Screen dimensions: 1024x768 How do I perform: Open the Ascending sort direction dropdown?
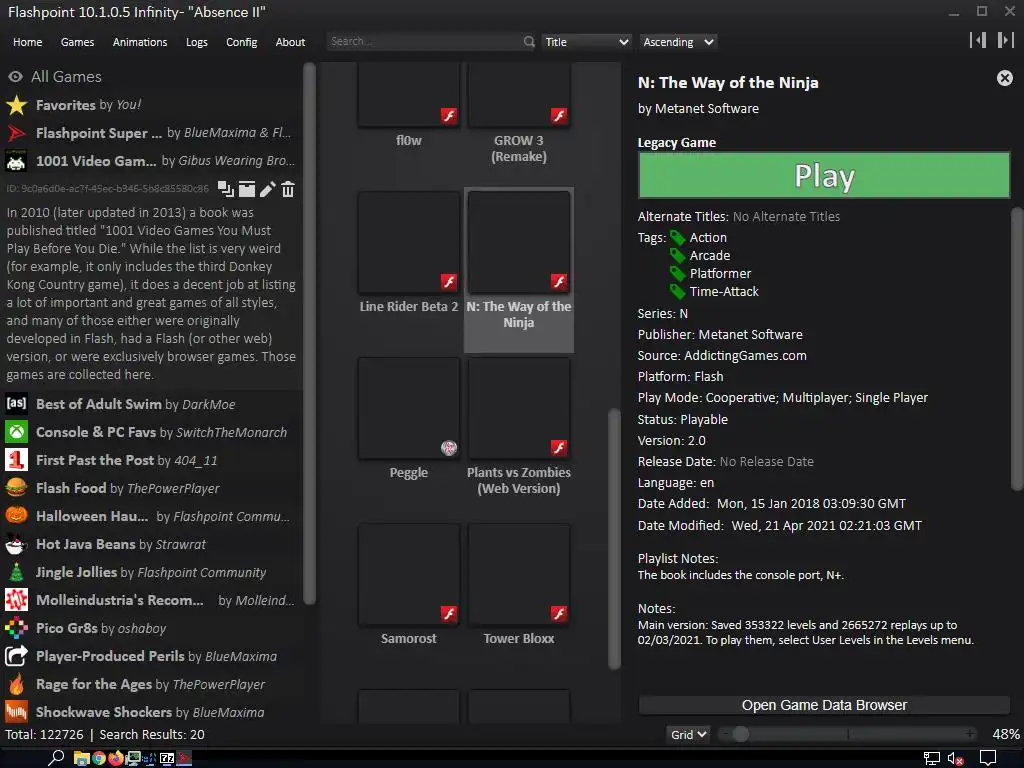(x=679, y=42)
